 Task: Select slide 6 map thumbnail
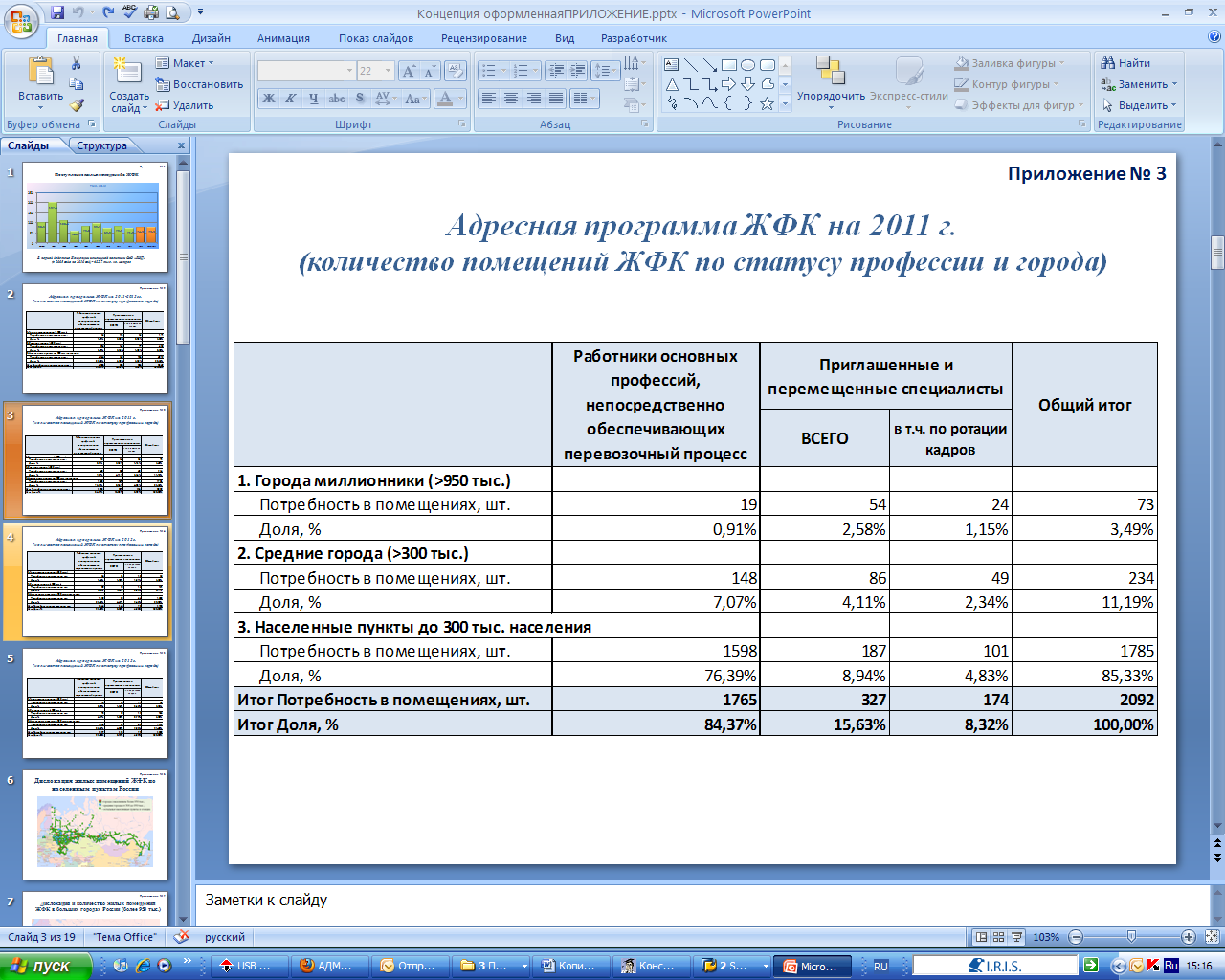click(x=96, y=824)
